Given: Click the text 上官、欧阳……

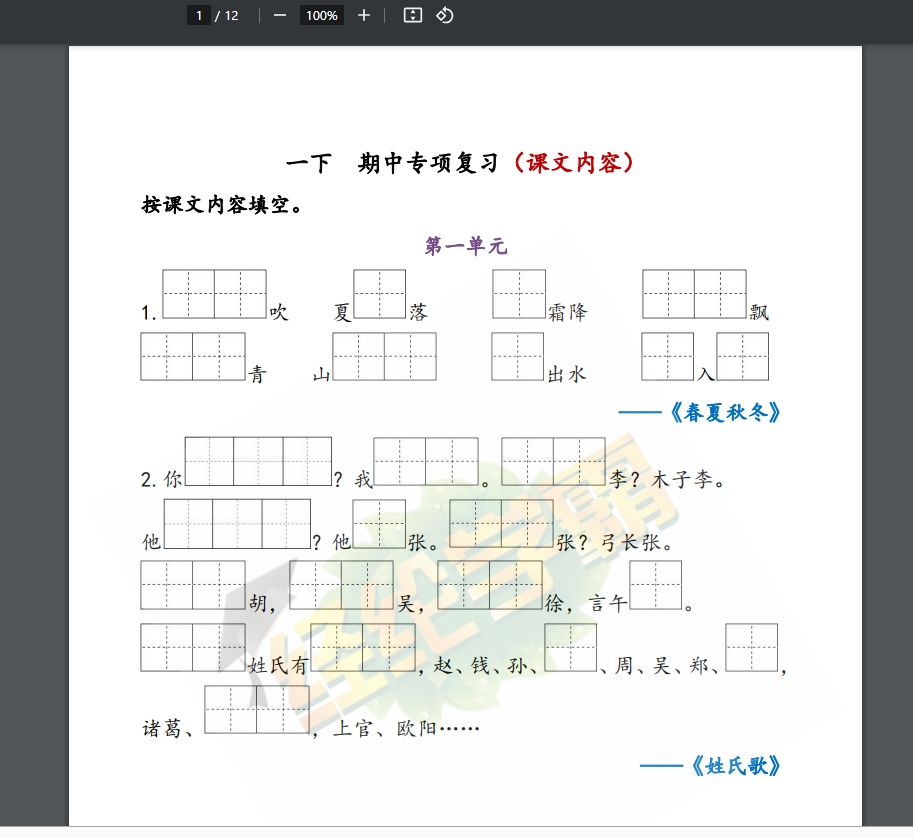Looking at the screenshot, I should click(x=406, y=728).
